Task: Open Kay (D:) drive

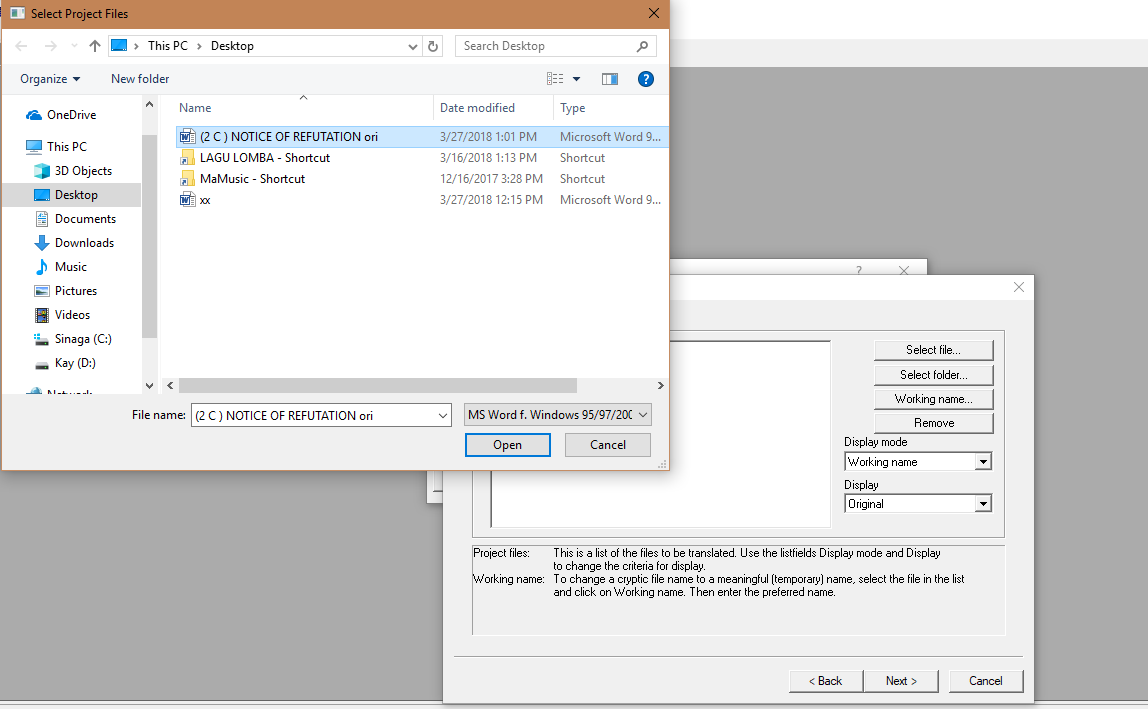Action: point(75,363)
